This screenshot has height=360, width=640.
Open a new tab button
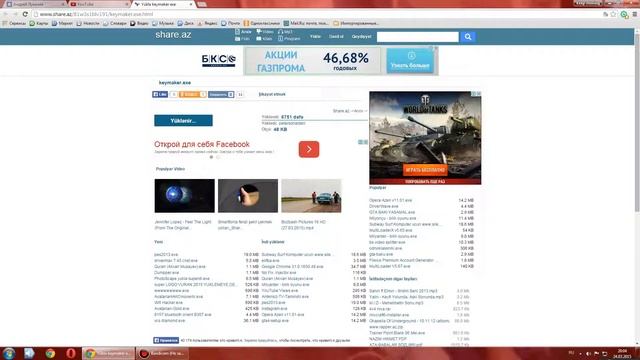[x=201, y=4]
